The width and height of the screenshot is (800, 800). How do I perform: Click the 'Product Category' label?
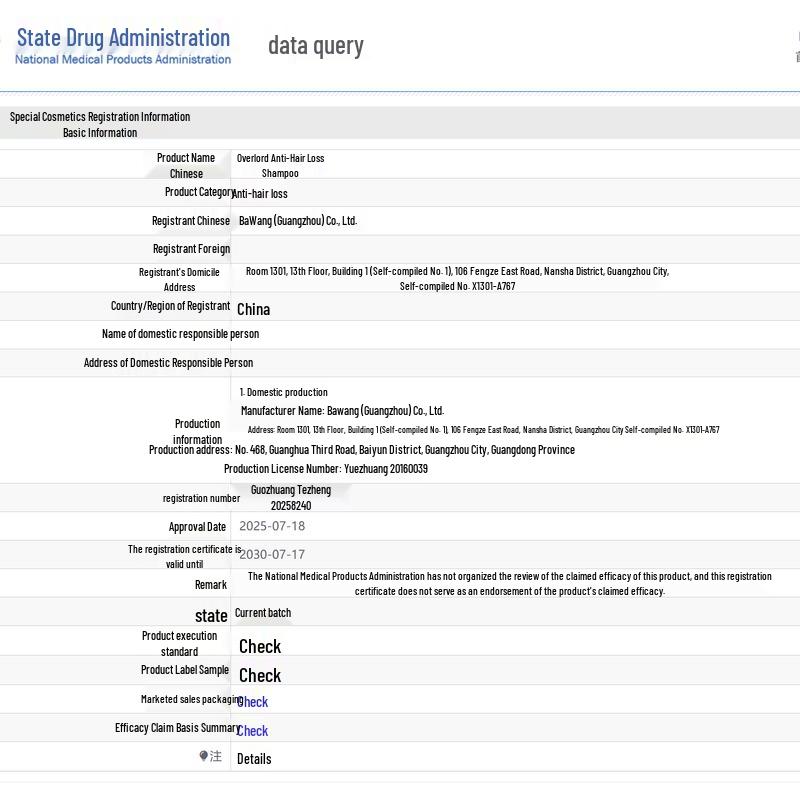coord(199,192)
